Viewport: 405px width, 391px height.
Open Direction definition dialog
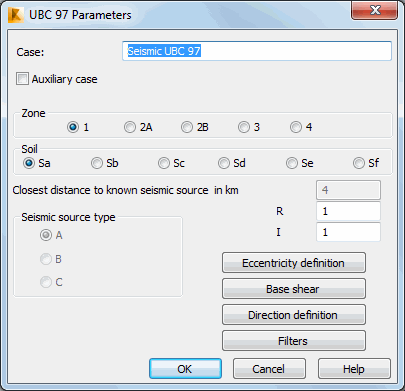click(x=294, y=315)
